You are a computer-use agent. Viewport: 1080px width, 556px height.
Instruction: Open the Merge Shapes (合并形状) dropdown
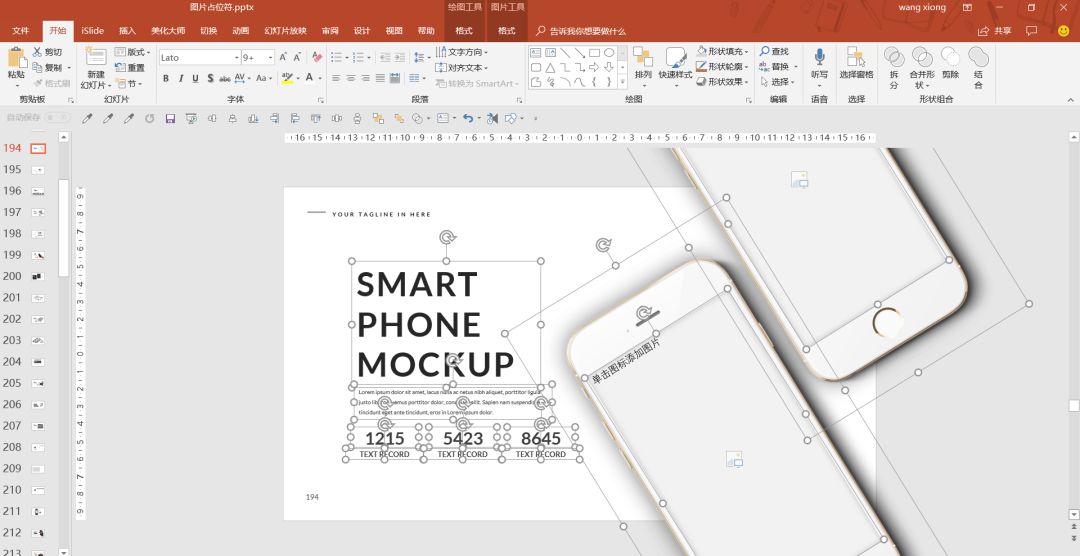pyautogui.click(x=922, y=68)
